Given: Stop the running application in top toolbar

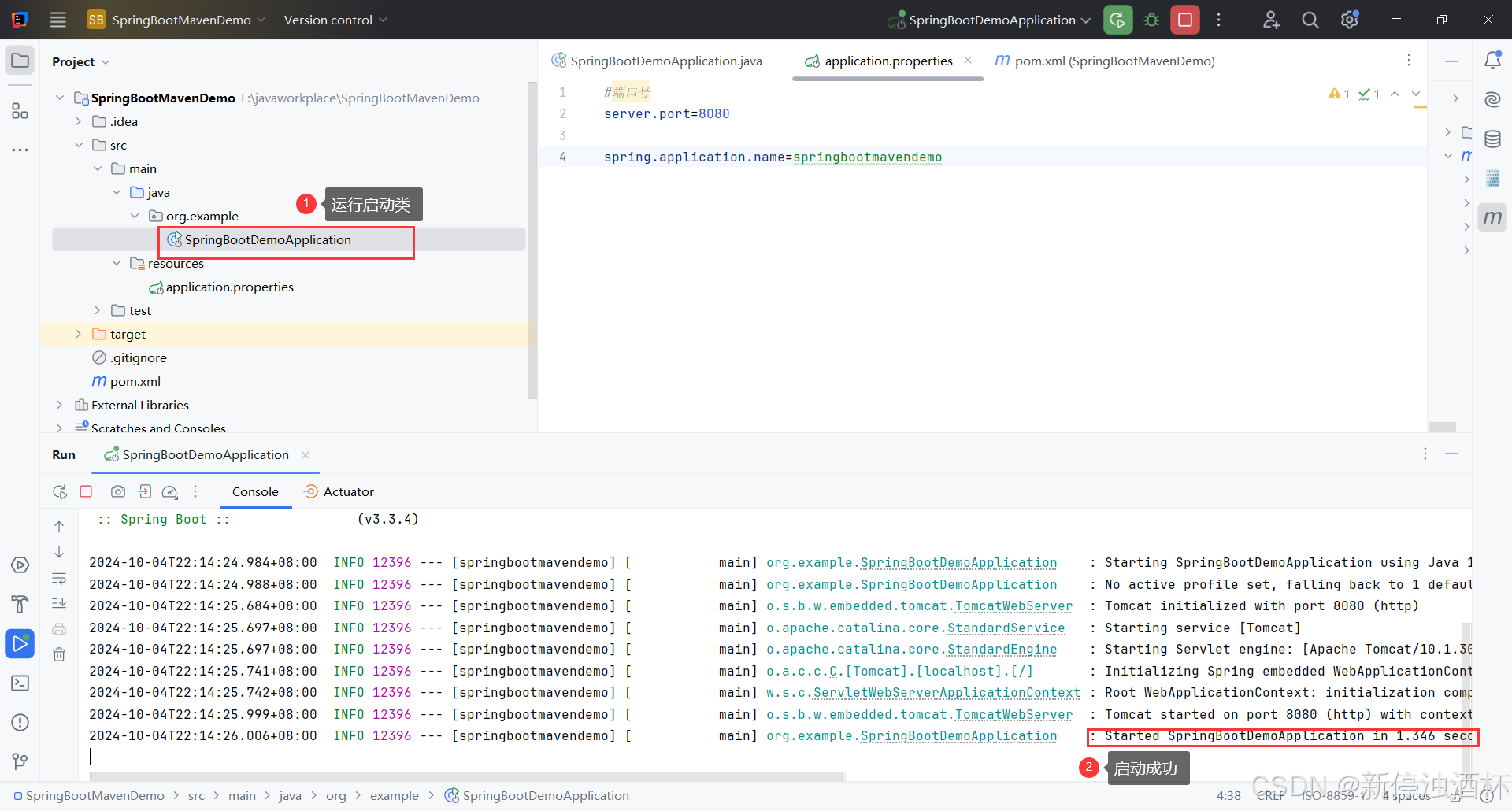Looking at the screenshot, I should tap(1184, 20).
